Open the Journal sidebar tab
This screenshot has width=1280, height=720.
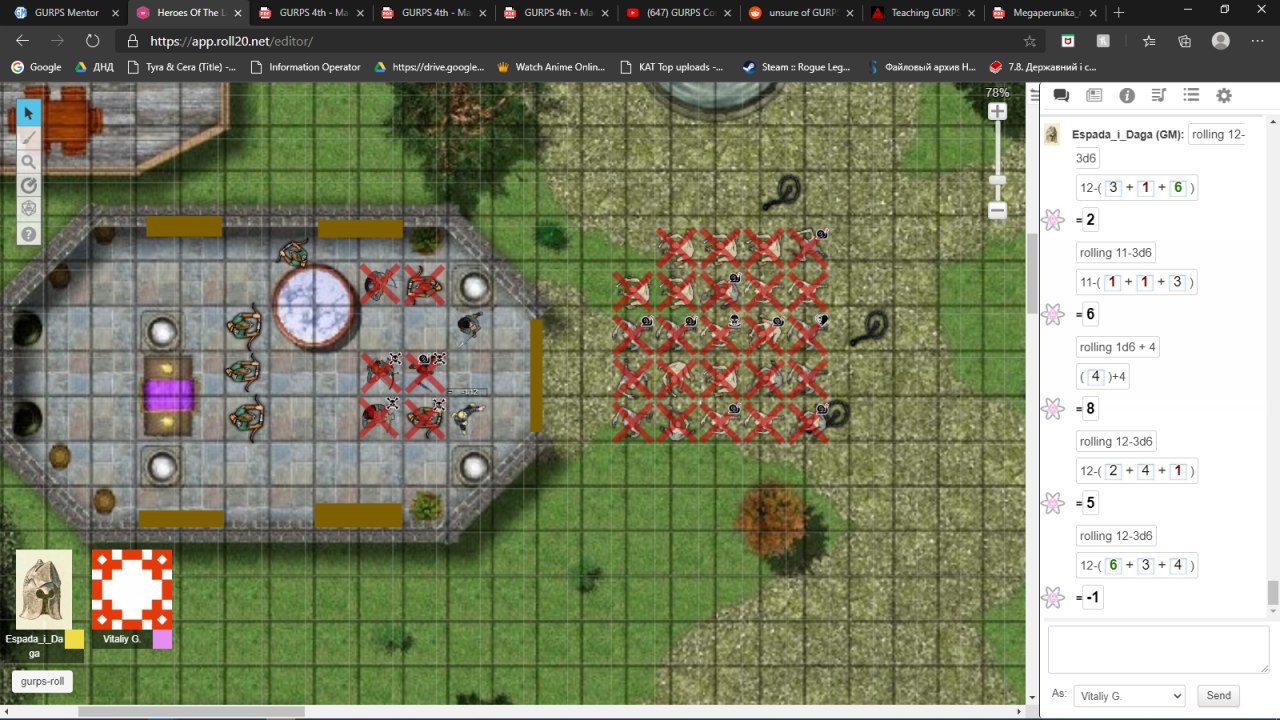[x=1094, y=96]
